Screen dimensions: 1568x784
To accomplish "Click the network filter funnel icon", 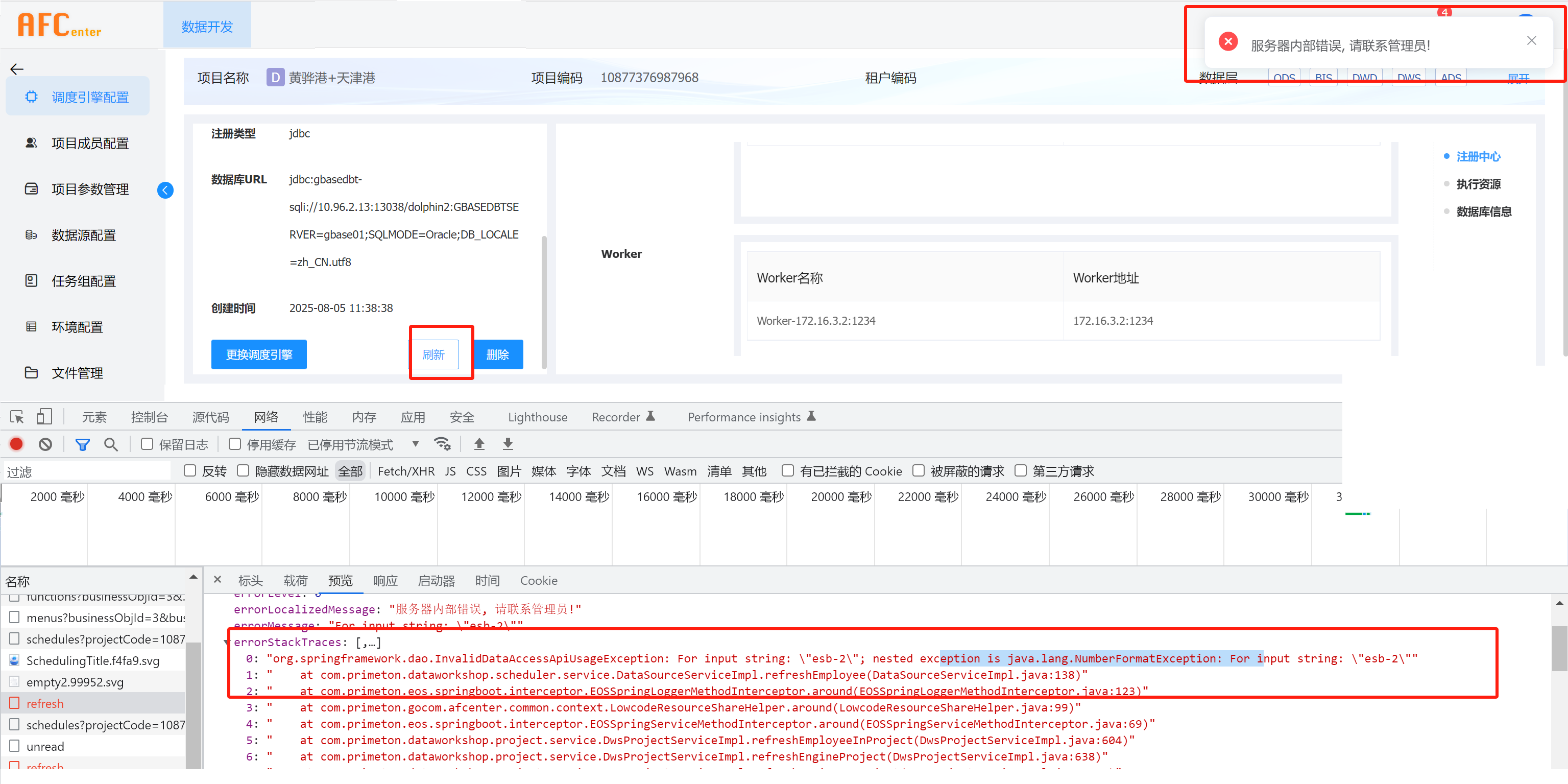I will point(82,444).
